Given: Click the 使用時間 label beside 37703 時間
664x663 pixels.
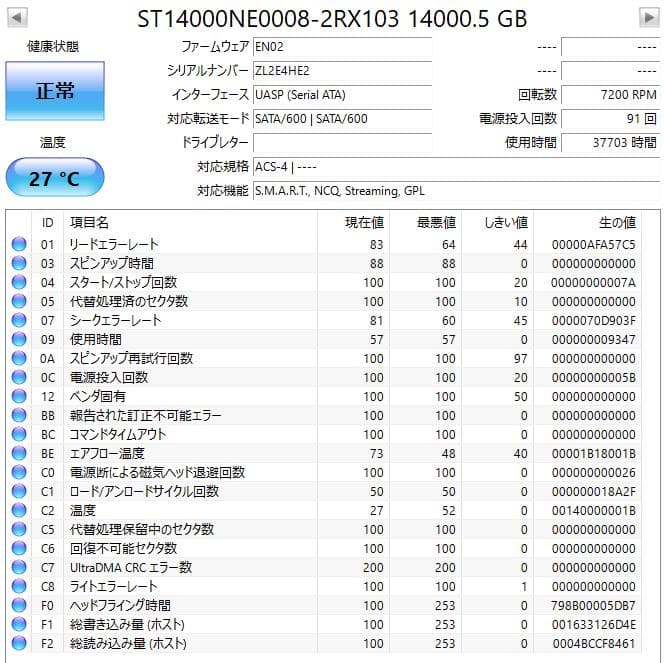Looking at the screenshot, I should (x=531, y=143).
